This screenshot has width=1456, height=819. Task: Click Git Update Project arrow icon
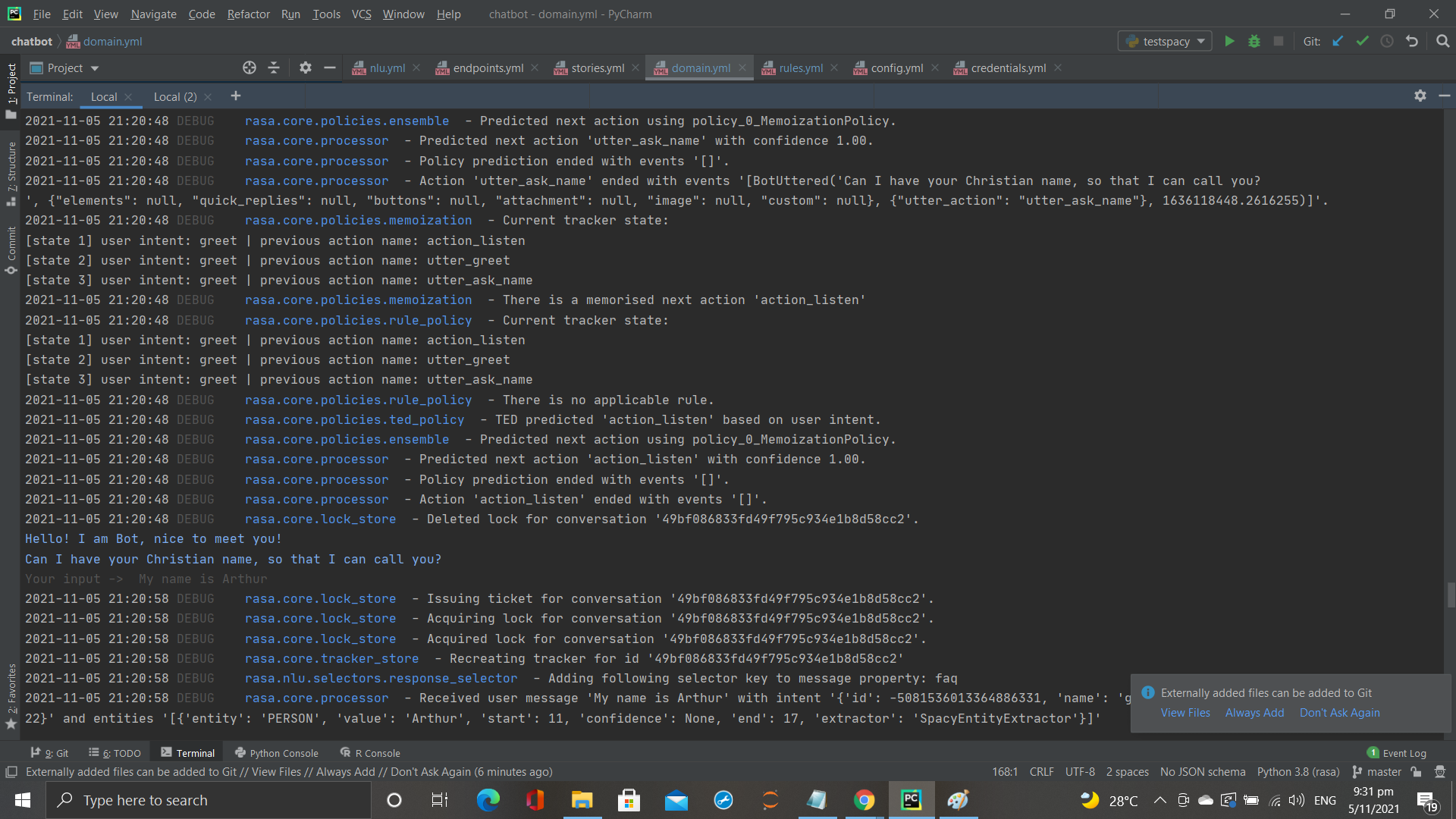pos(1338,41)
